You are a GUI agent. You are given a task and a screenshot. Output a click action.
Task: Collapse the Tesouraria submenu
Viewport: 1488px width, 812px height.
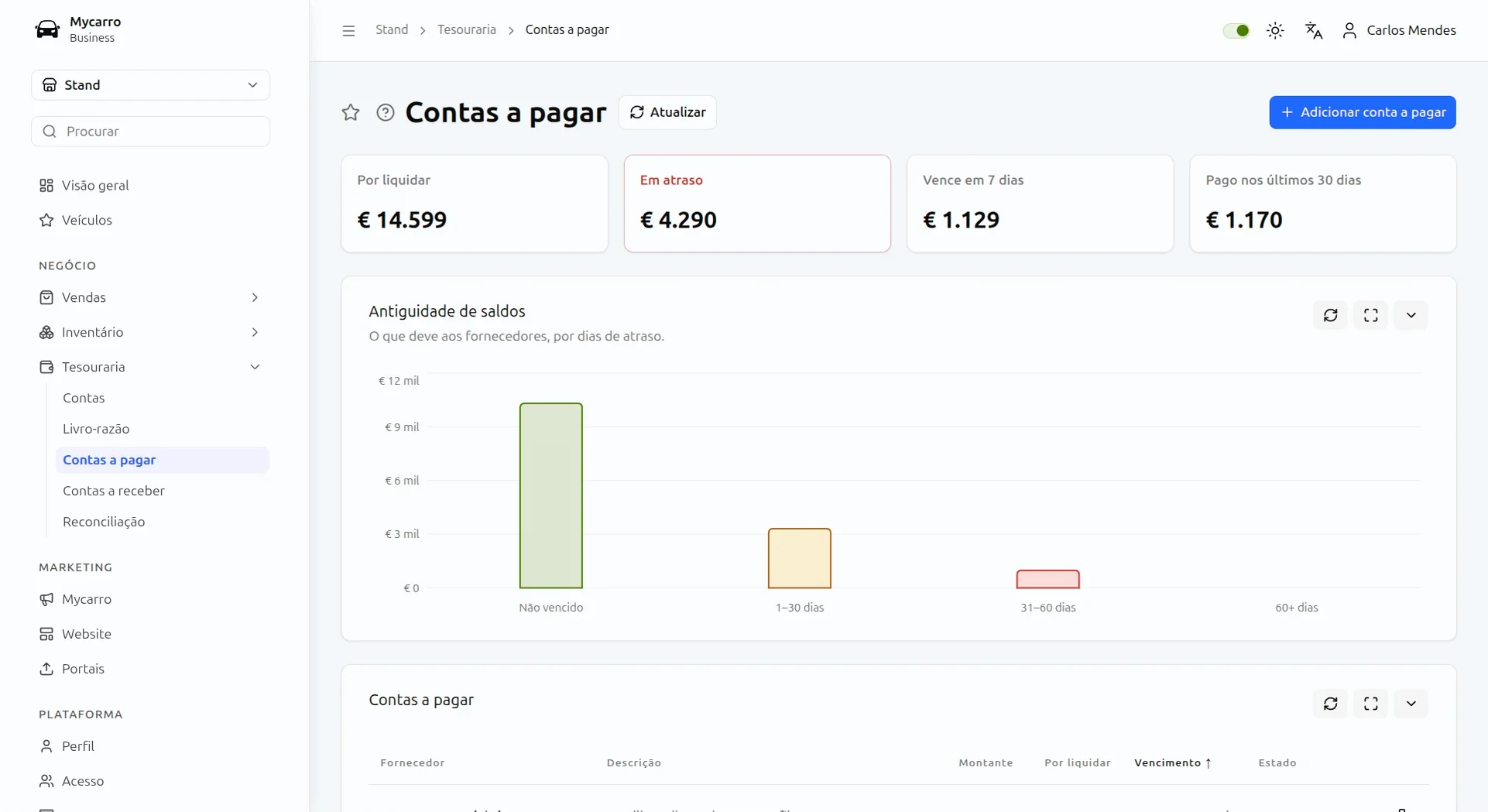151,367
